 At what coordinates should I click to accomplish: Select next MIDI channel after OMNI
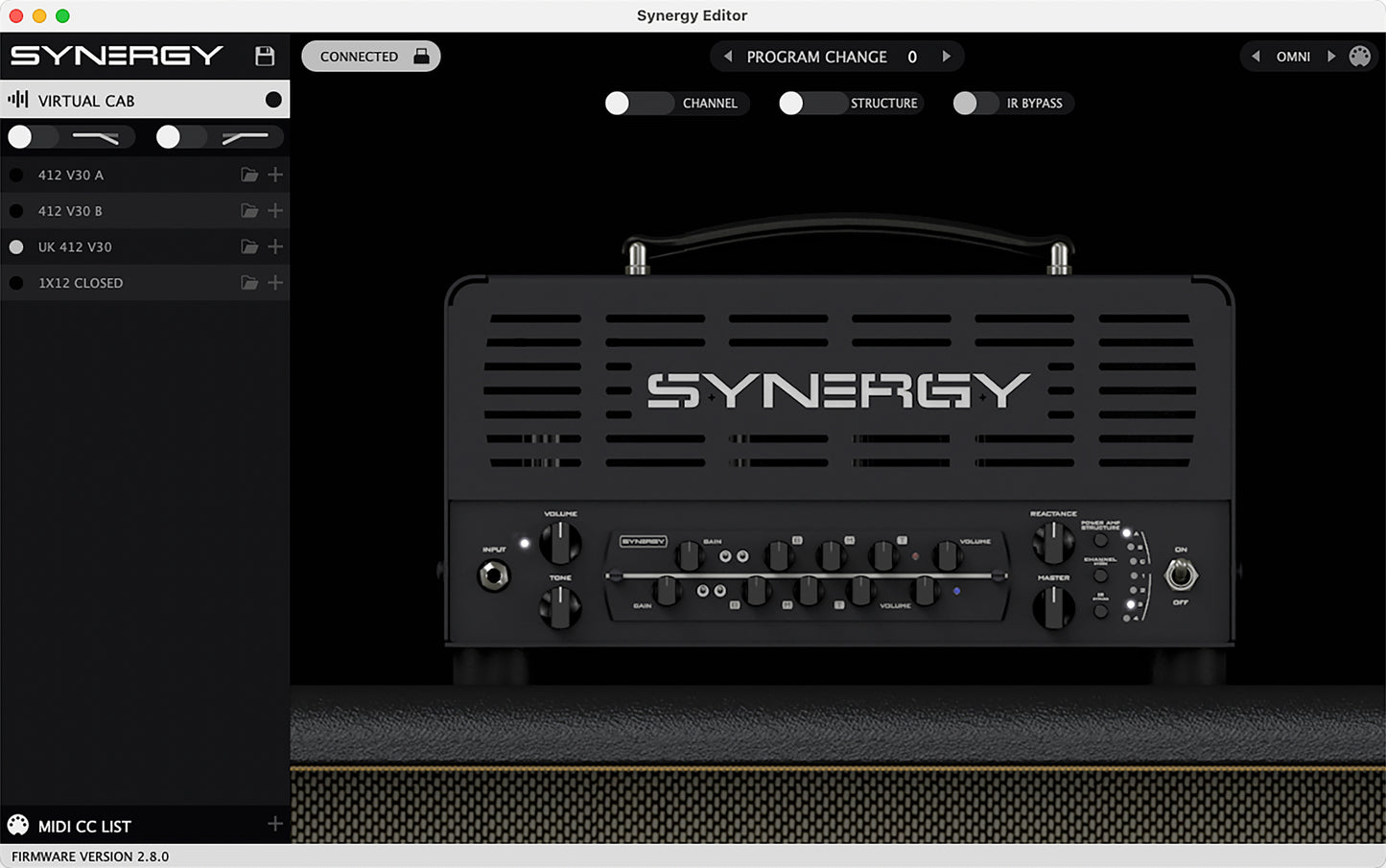tap(1330, 57)
